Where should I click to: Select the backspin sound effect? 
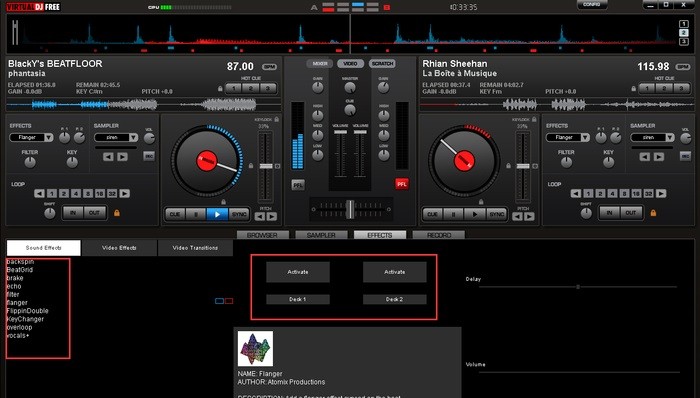pyautogui.click(x=20, y=261)
